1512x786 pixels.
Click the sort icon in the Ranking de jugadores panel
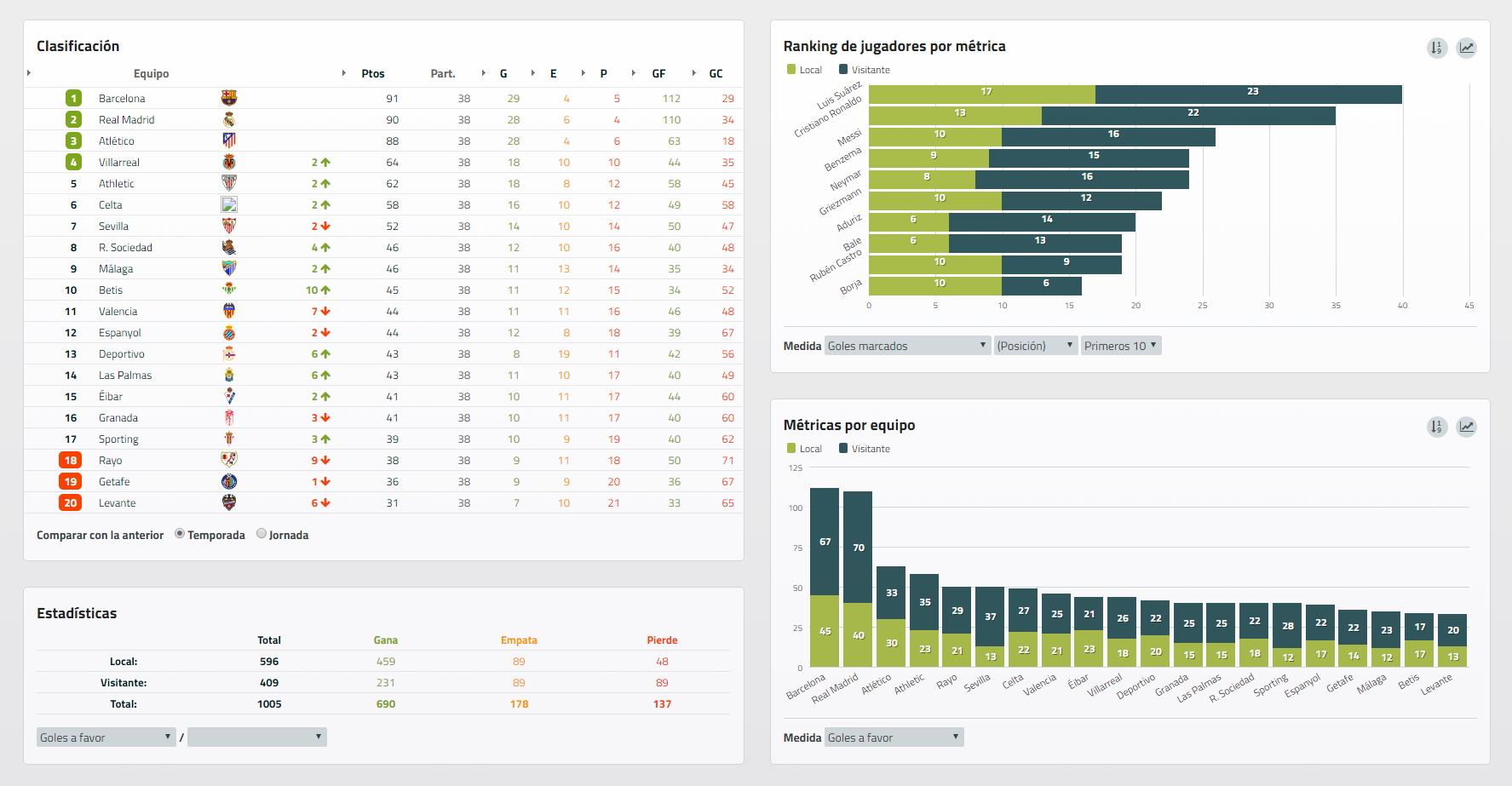pyautogui.click(x=1436, y=48)
